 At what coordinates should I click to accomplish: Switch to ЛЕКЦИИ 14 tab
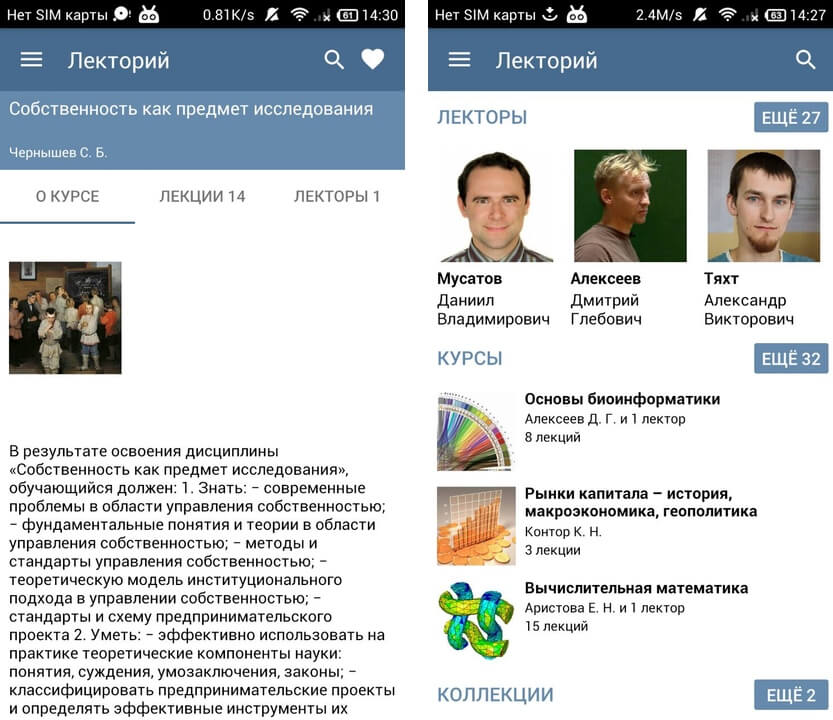coord(202,197)
